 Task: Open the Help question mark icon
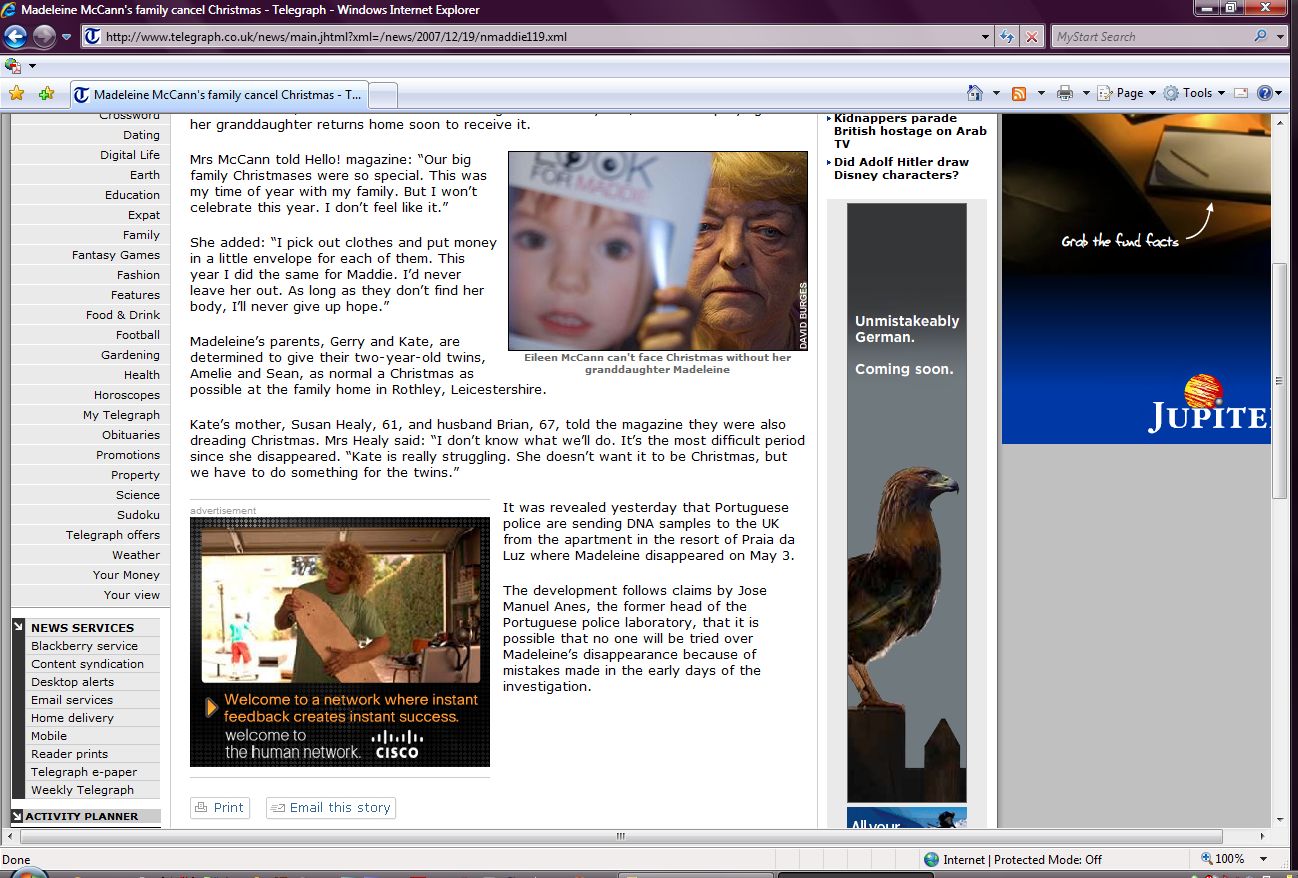1264,93
